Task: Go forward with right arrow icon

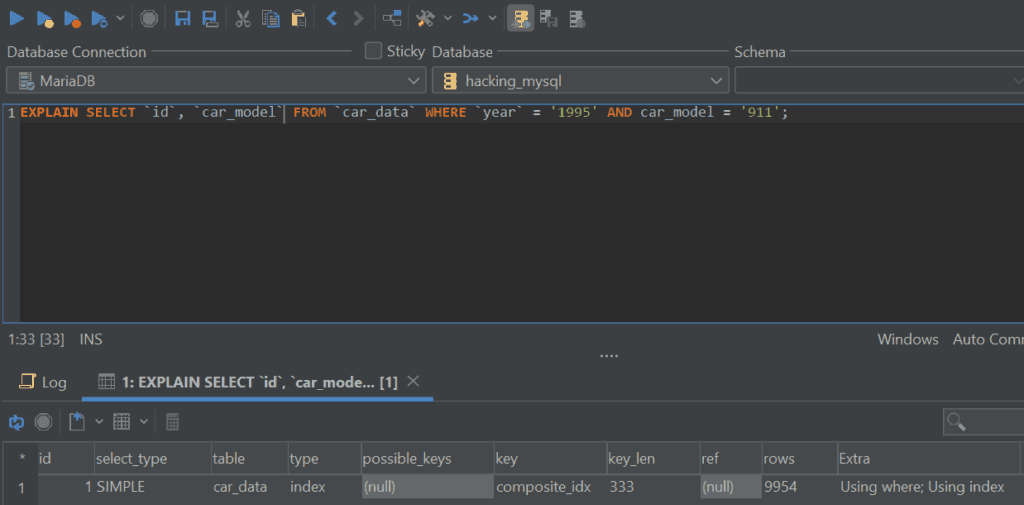Action: [358, 18]
